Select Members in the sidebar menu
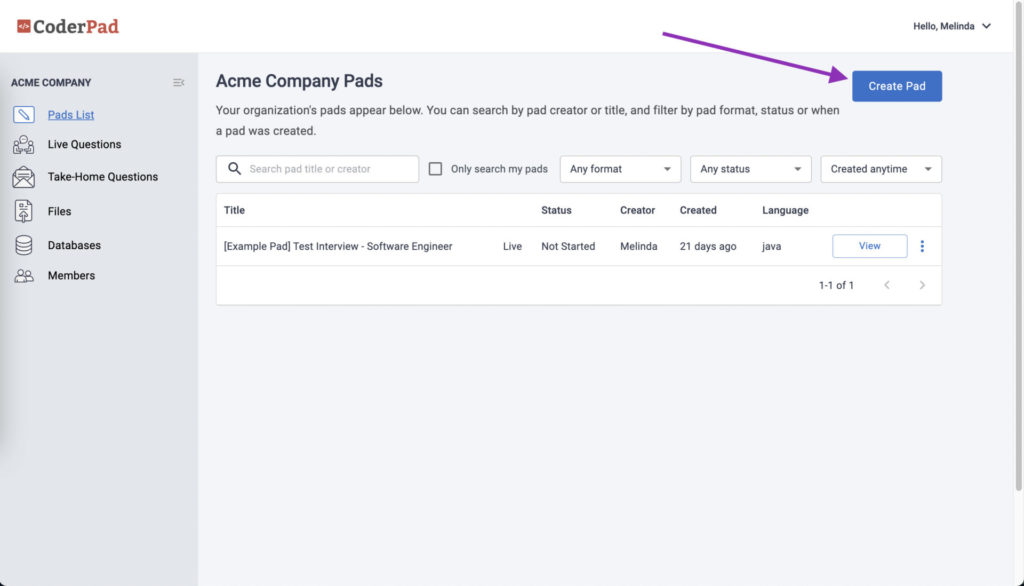This screenshot has width=1024, height=586. point(71,276)
